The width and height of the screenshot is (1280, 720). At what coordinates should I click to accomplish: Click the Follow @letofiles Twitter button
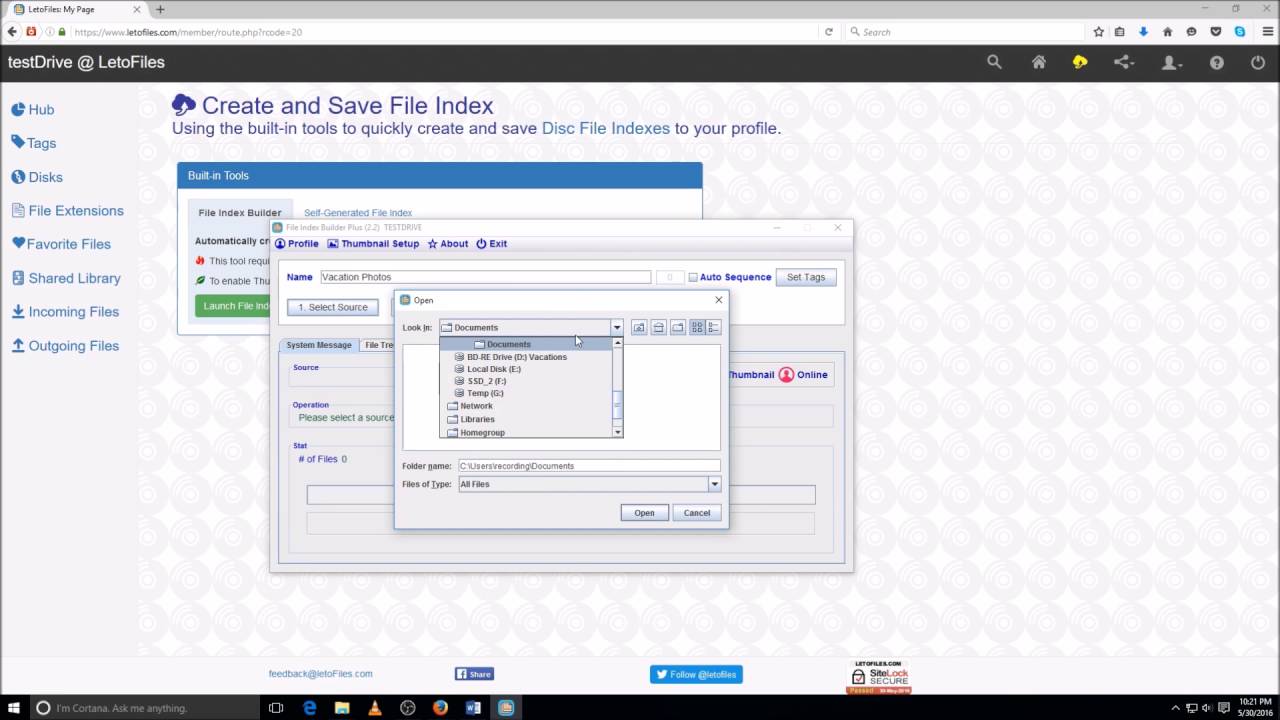click(x=696, y=675)
